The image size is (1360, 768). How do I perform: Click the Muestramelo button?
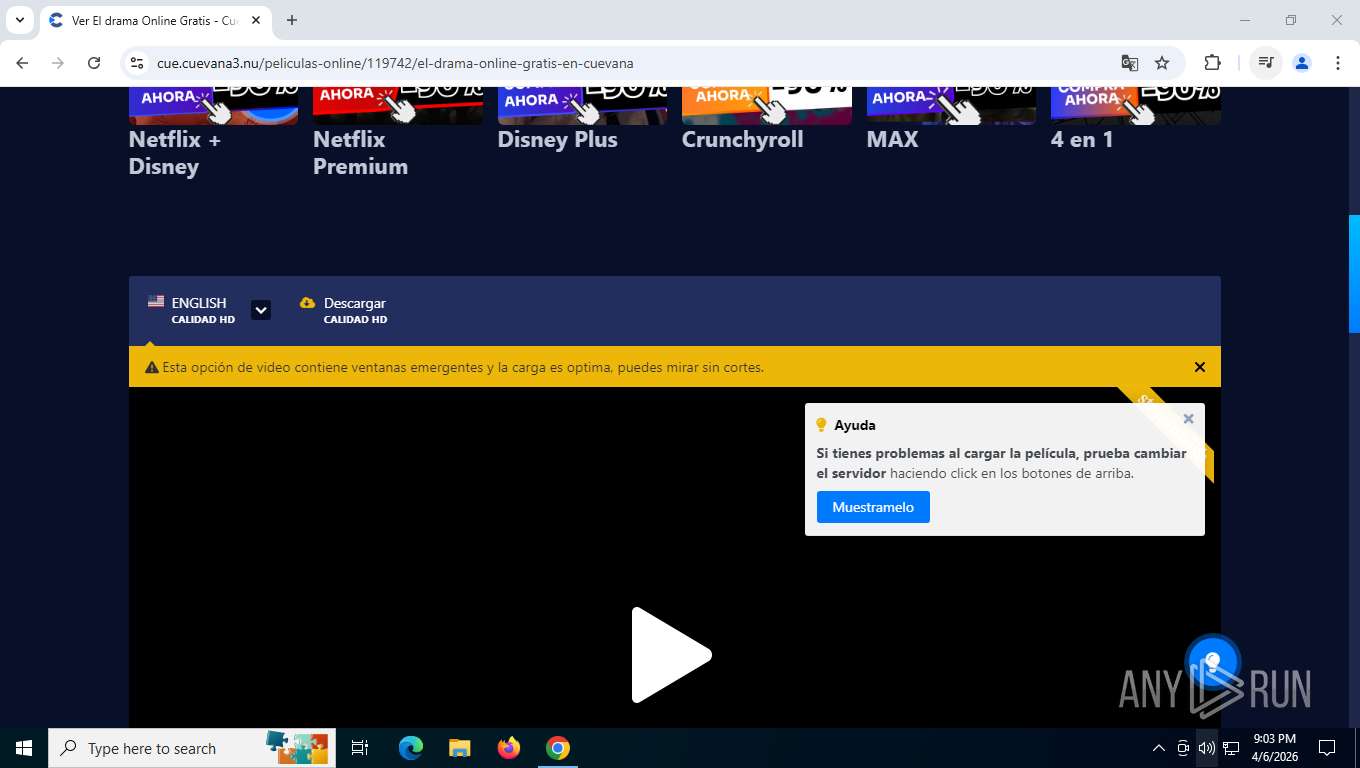(873, 507)
